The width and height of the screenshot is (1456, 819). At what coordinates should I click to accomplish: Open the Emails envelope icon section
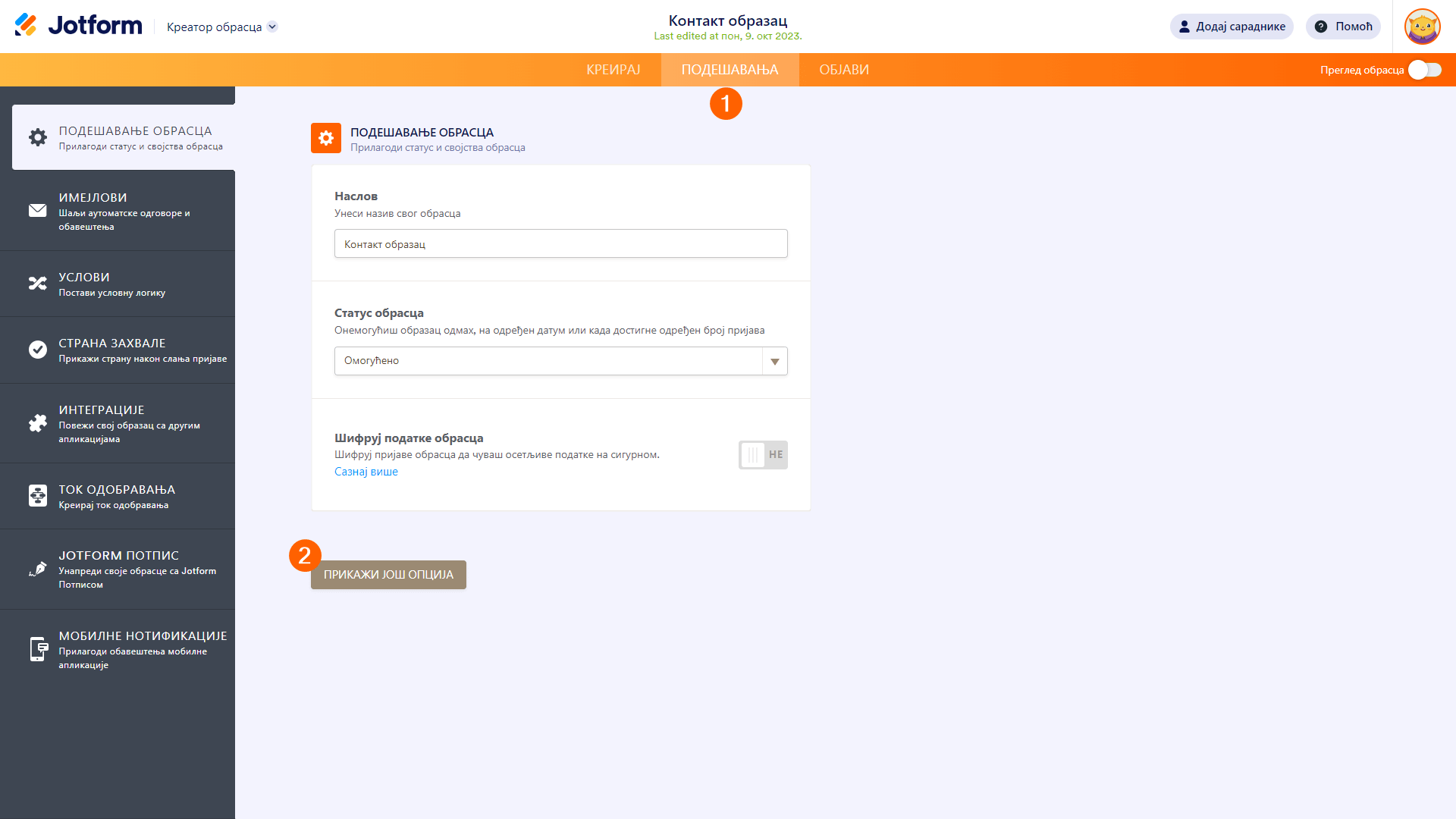point(38,211)
